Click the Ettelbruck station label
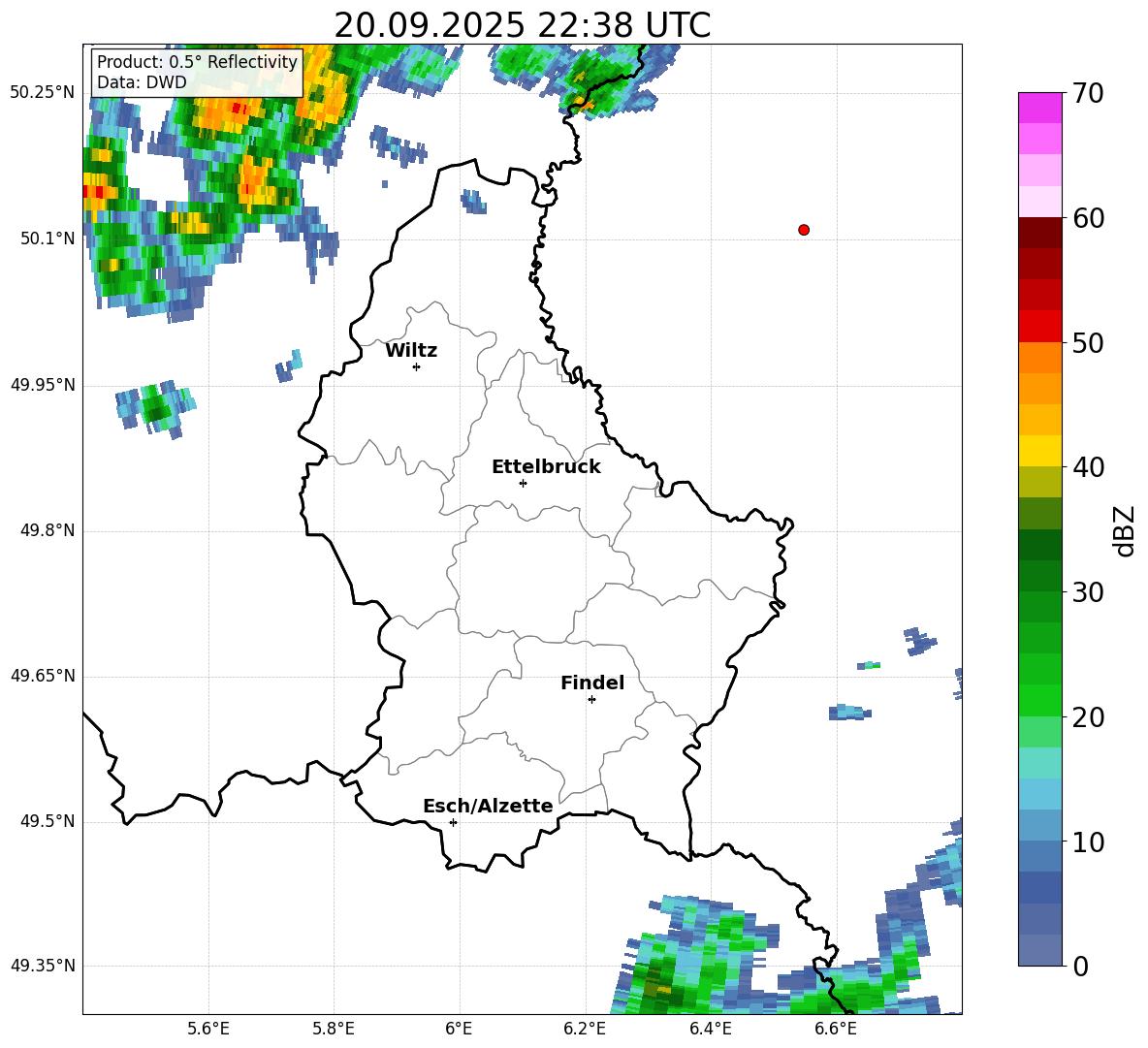This screenshot has height=1048, width=1148. [x=546, y=467]
